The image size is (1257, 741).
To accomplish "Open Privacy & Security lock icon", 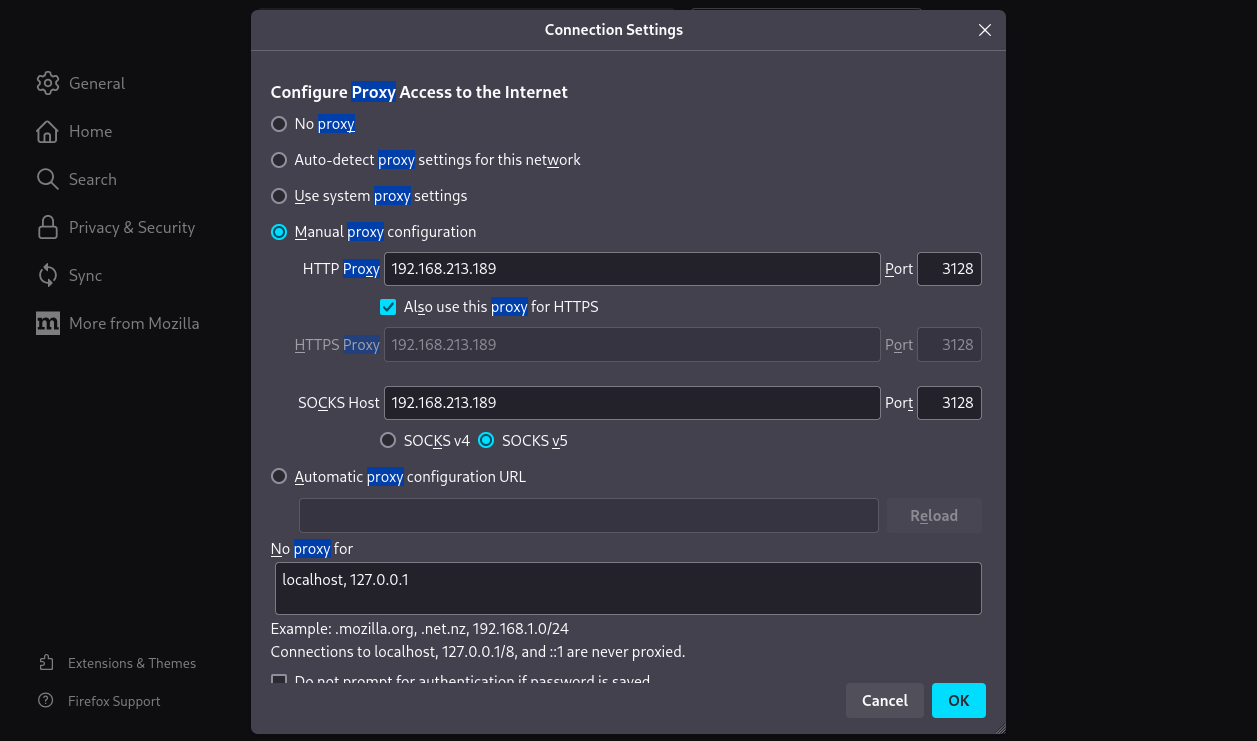I will tap(47, 227).
